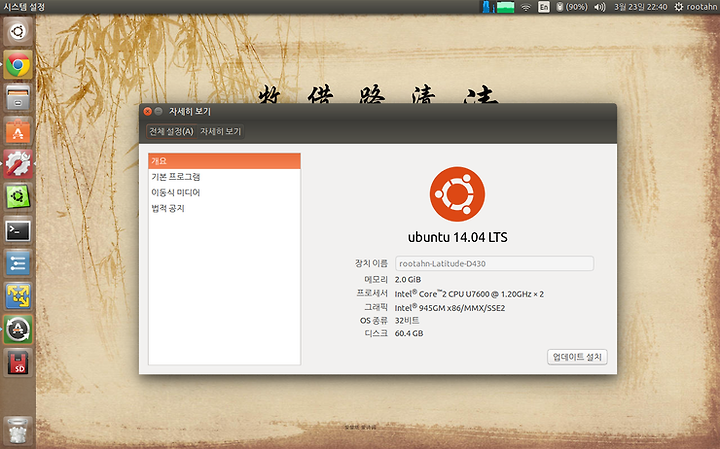Screen dimensions: 720x449
Task: Click the 장치 이름 device name field
Action: (x=495, y=264)
